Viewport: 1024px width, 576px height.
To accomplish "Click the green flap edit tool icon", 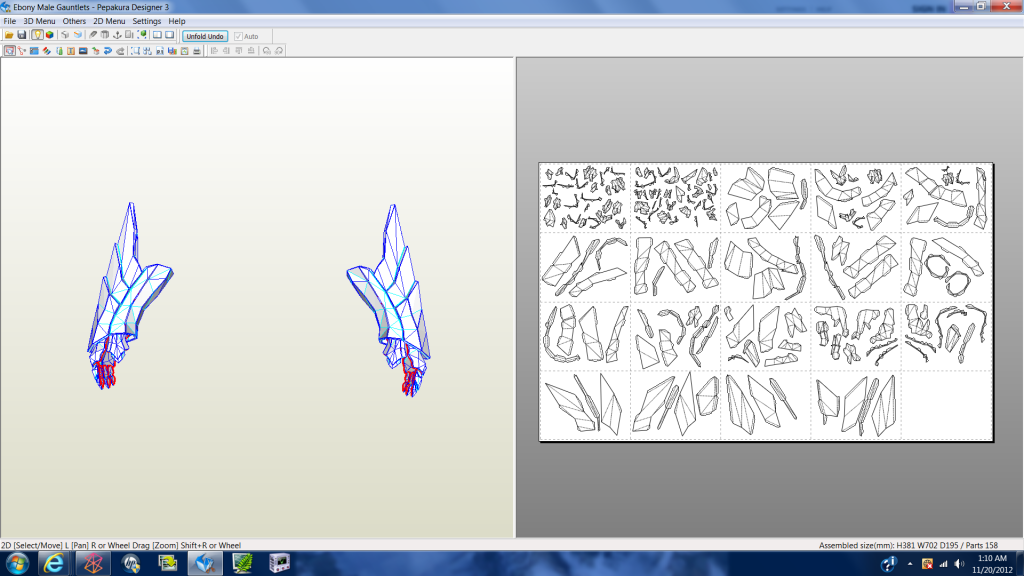I will 59,50.
